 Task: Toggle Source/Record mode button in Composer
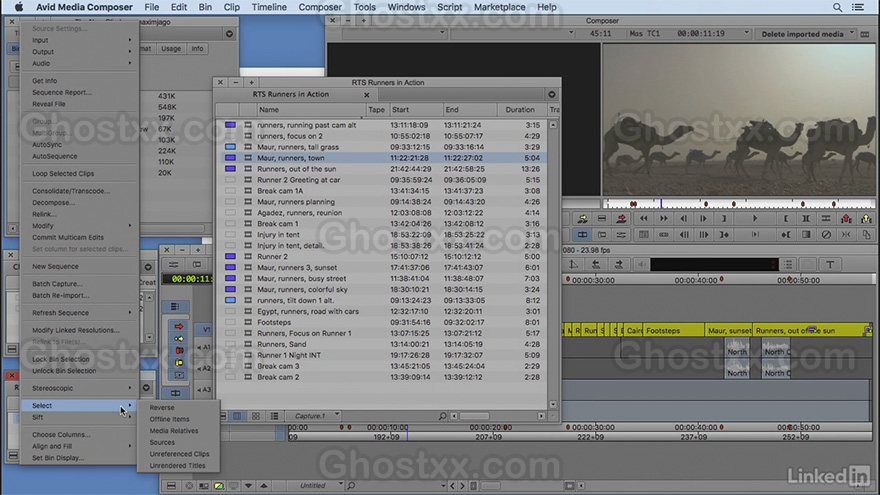coord(583,235)
